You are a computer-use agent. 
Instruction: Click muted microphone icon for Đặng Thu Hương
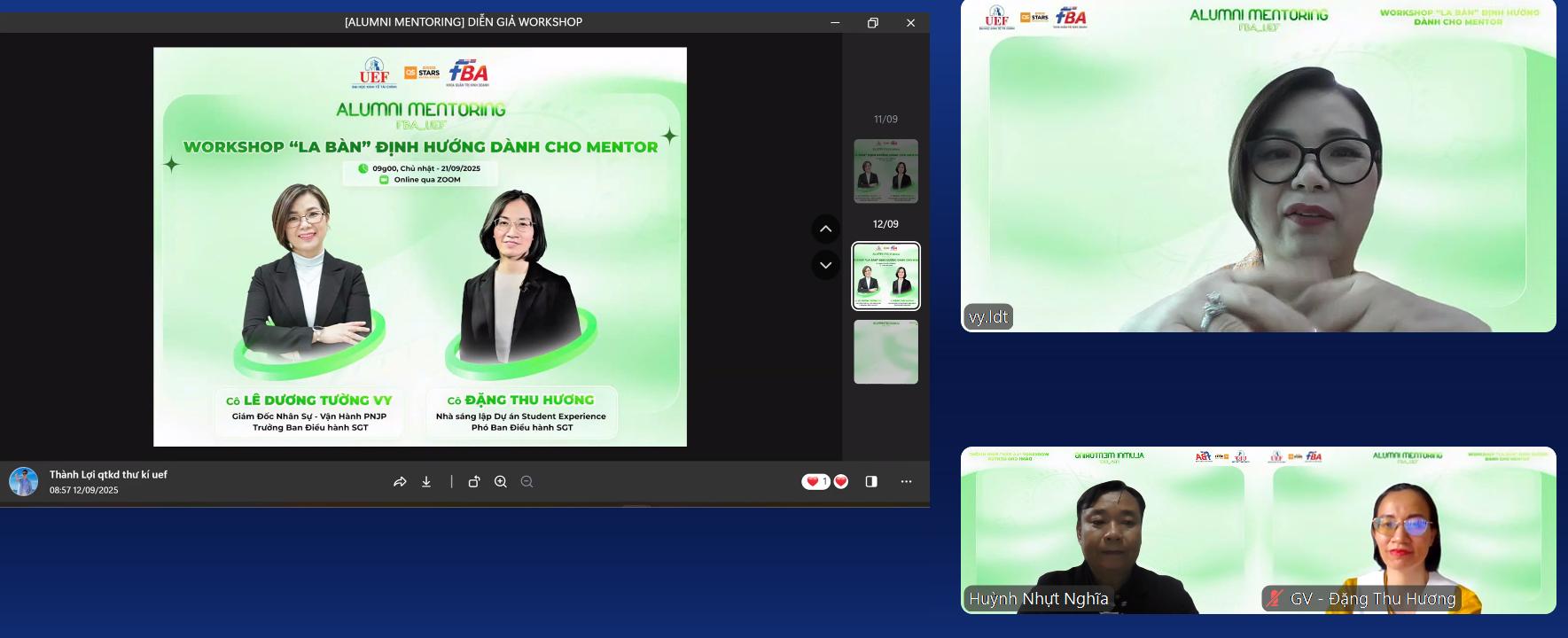pyautogui.click(x=1275, y=599)
